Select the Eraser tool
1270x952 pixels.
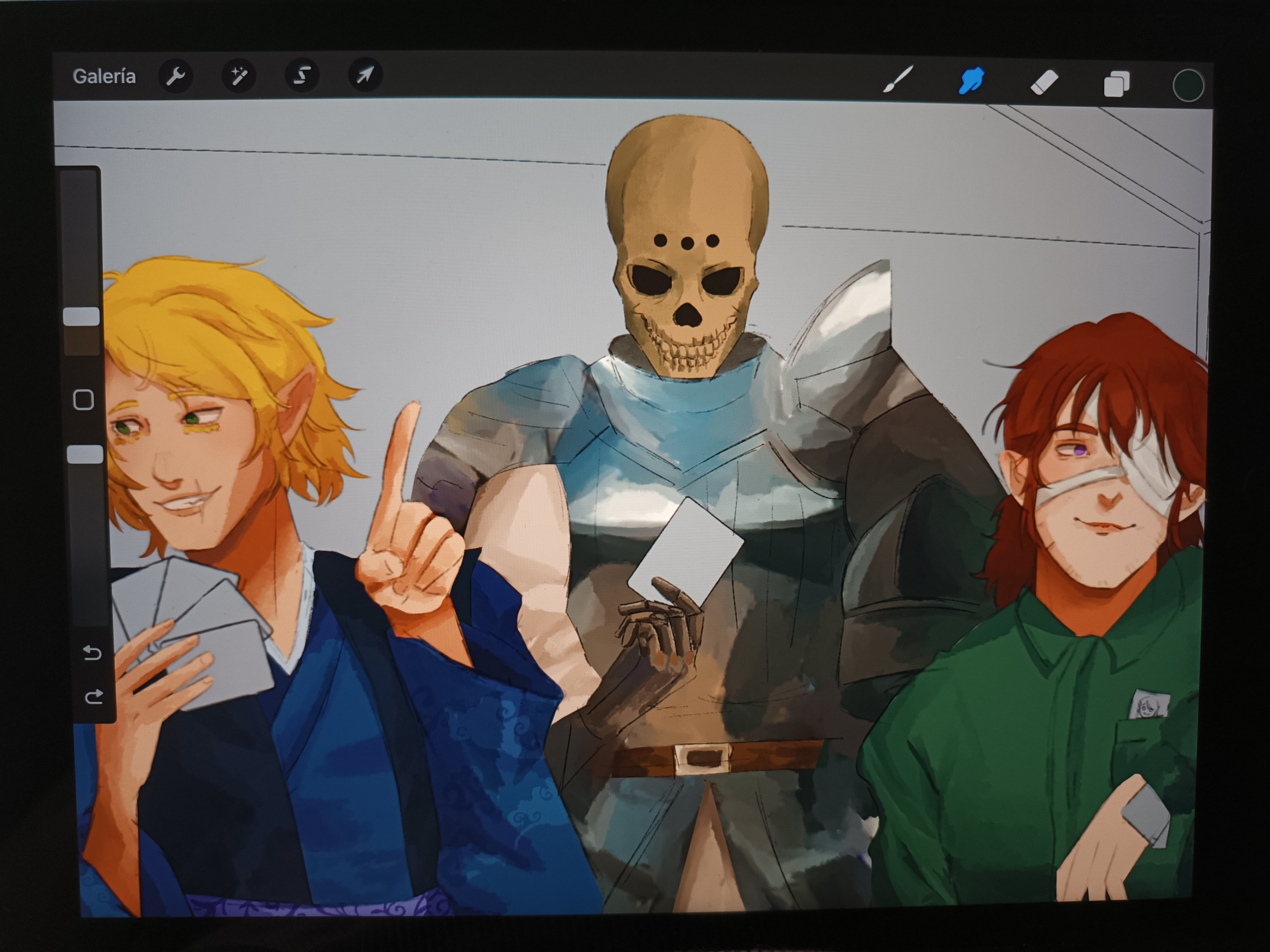[1044, 83]
